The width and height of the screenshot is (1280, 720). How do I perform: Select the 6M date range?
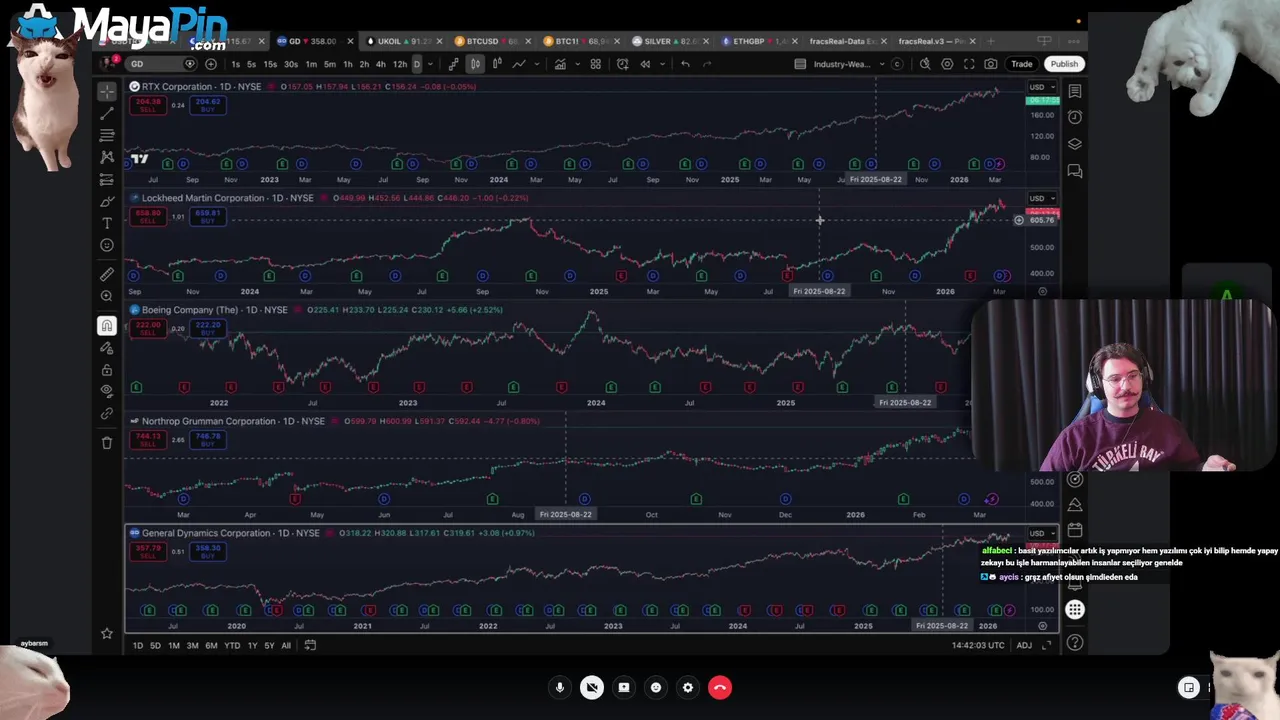tap(211, 645)
